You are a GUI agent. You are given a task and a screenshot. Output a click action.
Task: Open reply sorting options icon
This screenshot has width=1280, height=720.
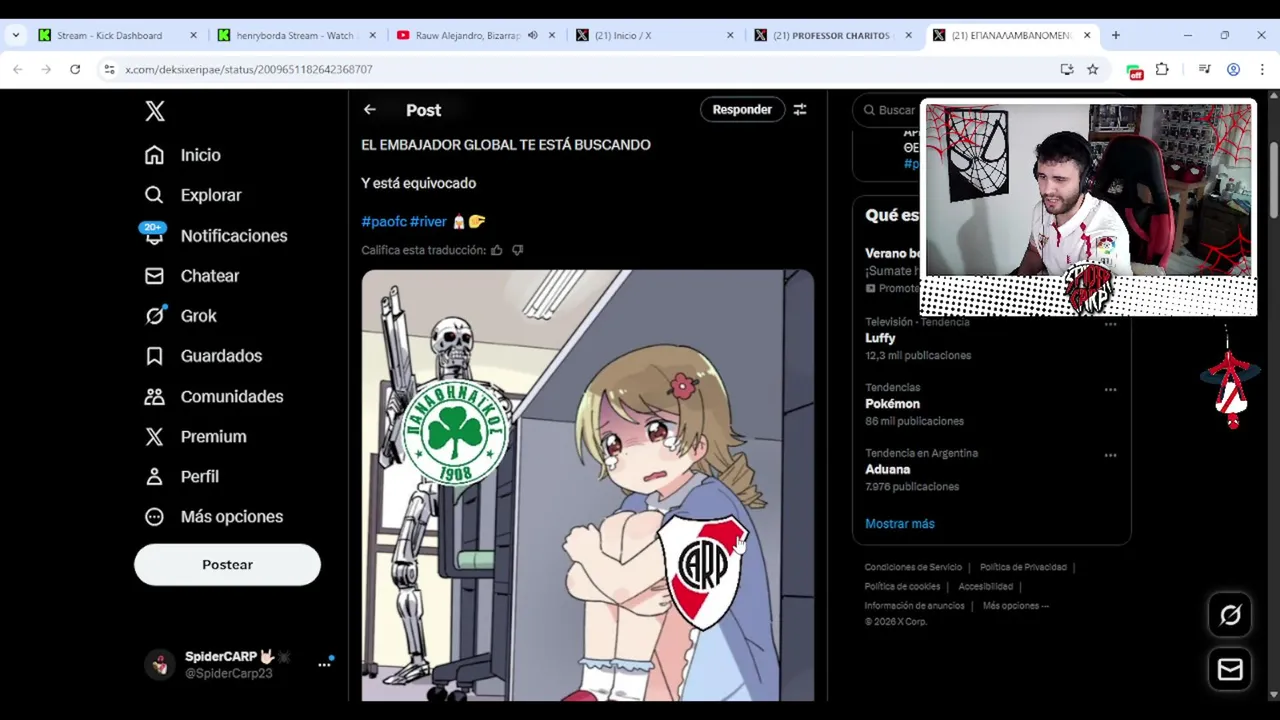(800, 110)
